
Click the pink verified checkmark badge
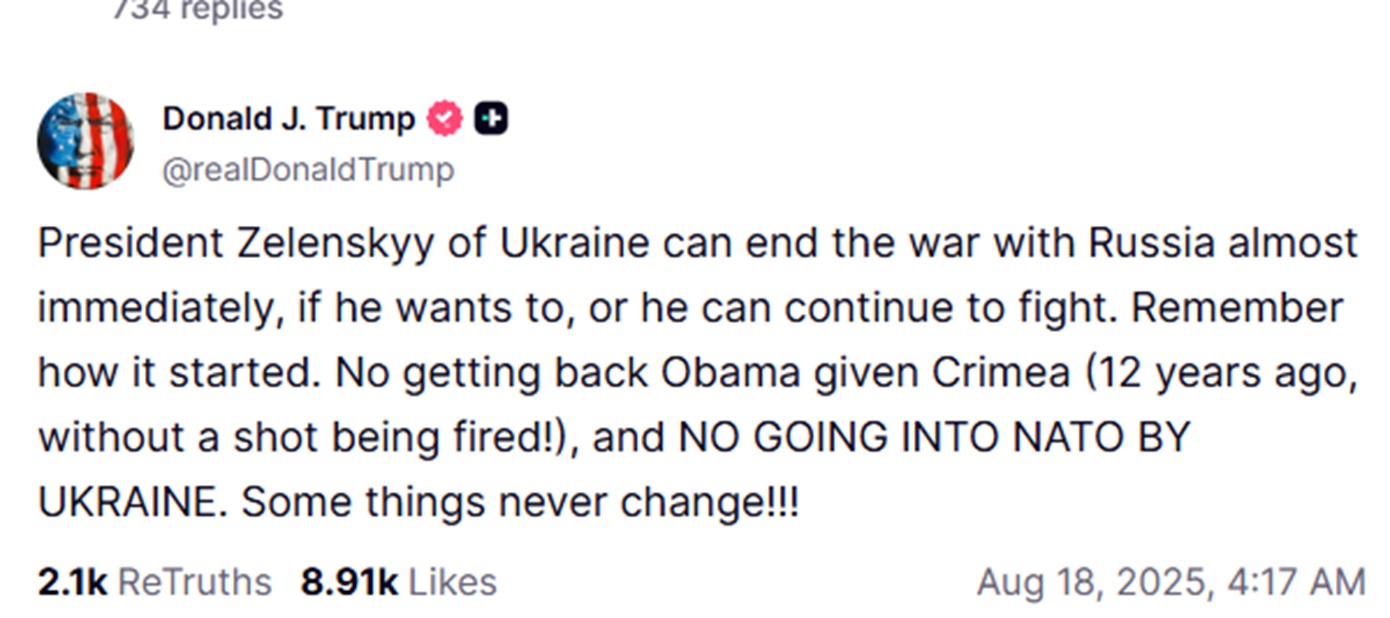click(x=445, y=119)
